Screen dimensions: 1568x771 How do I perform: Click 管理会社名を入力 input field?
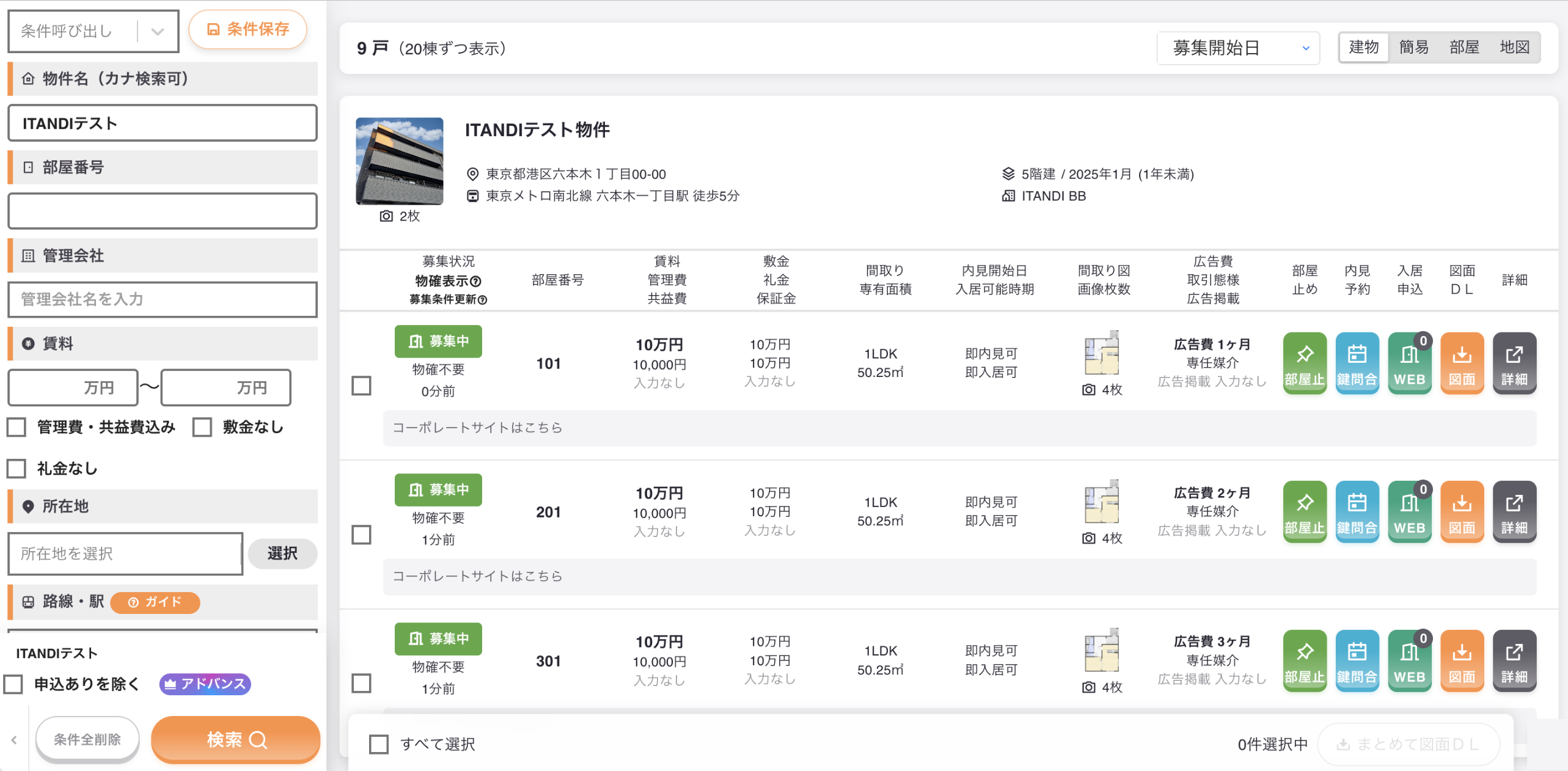point(163,299)
